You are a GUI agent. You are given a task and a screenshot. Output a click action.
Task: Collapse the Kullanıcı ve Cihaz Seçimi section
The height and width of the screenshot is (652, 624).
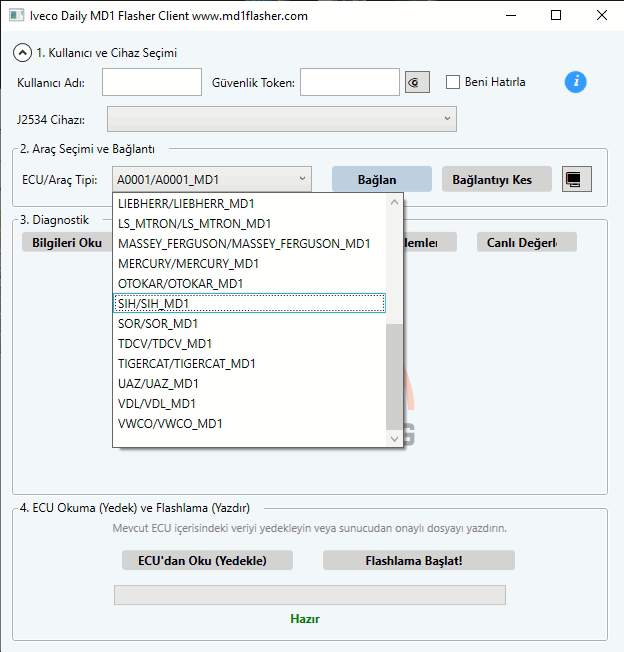click(x=22, y=53)
